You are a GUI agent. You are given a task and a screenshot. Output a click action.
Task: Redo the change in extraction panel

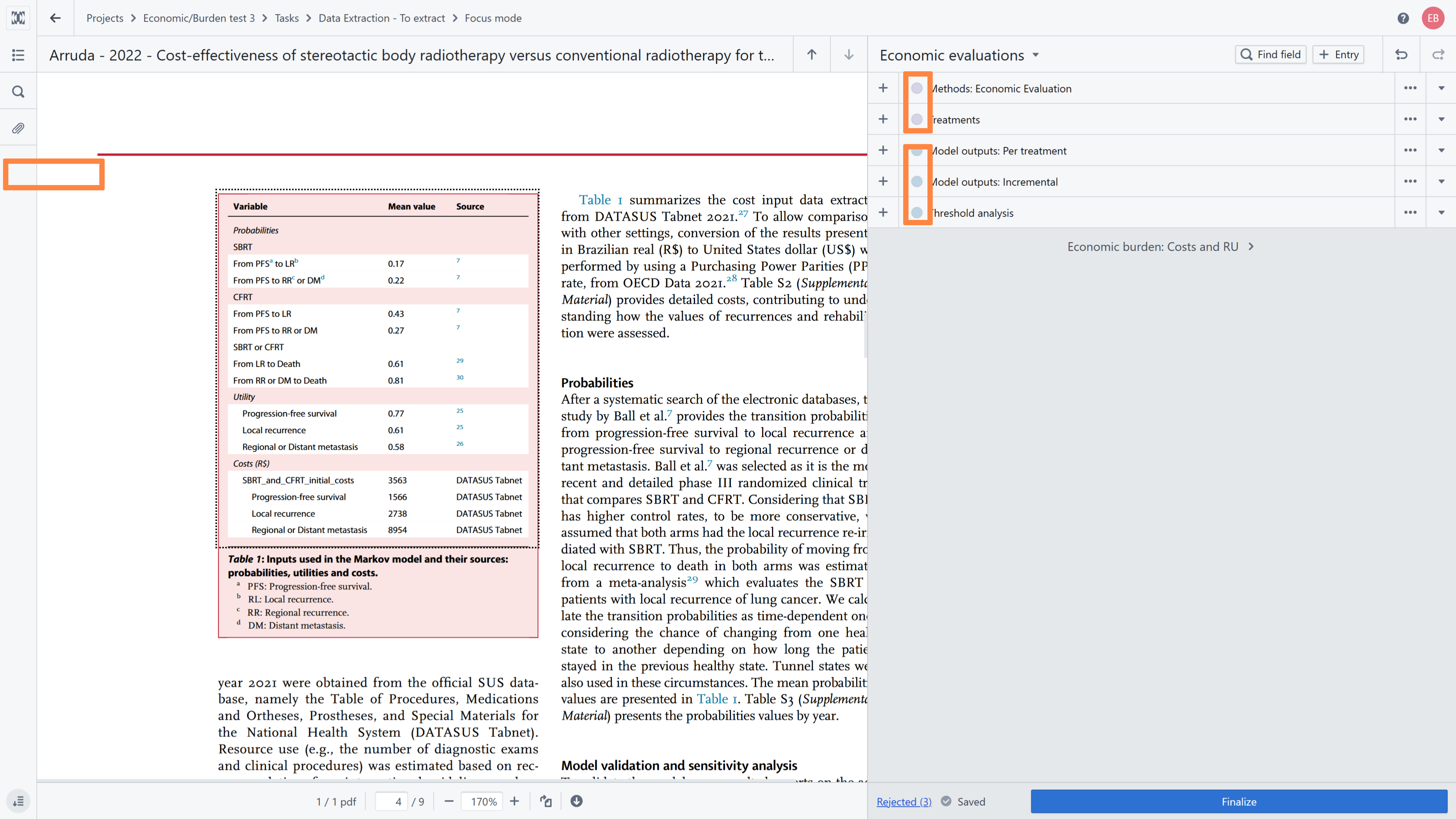(x=1438, y=55)
